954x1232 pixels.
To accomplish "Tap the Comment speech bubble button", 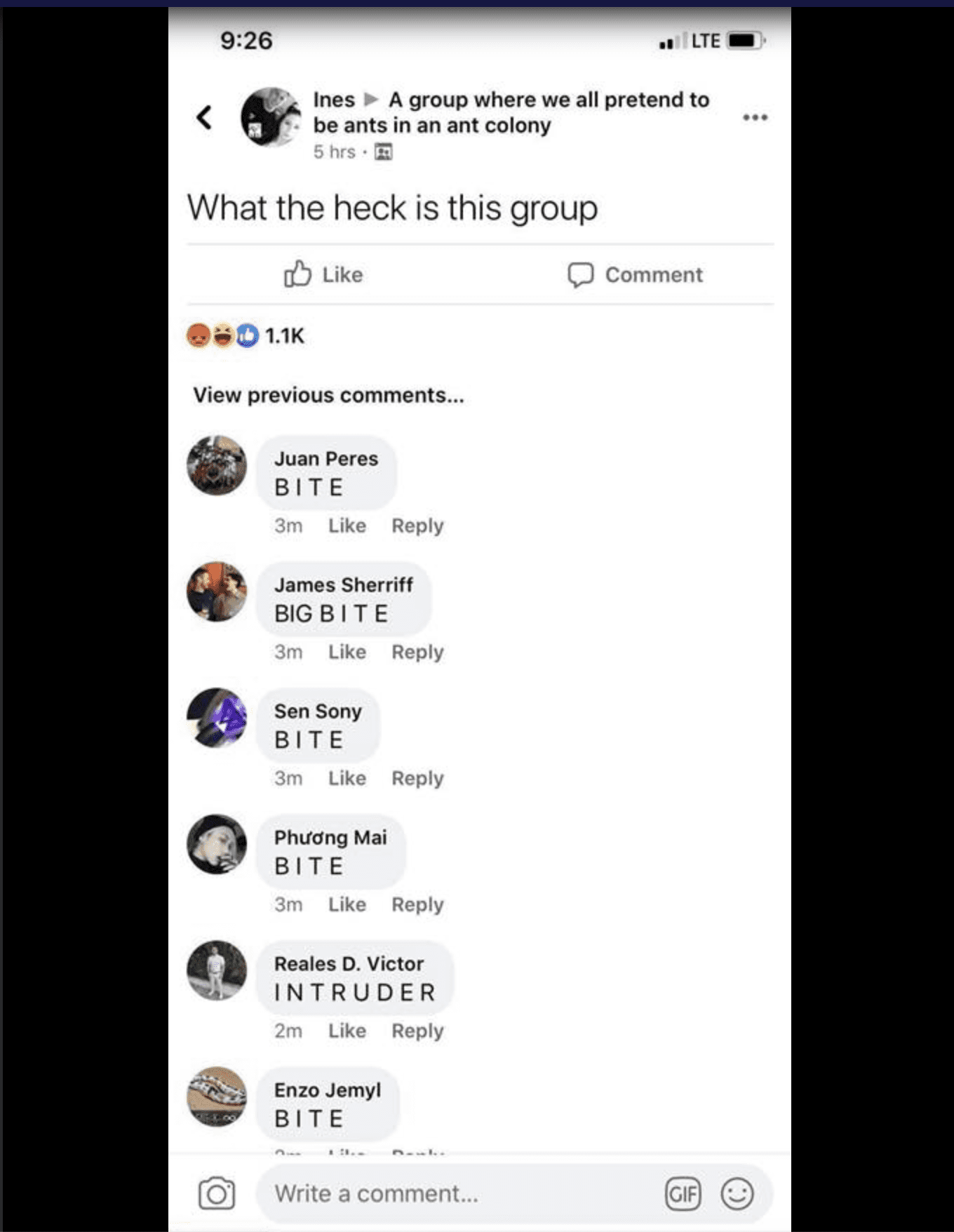I will click(x=635, y=274).
